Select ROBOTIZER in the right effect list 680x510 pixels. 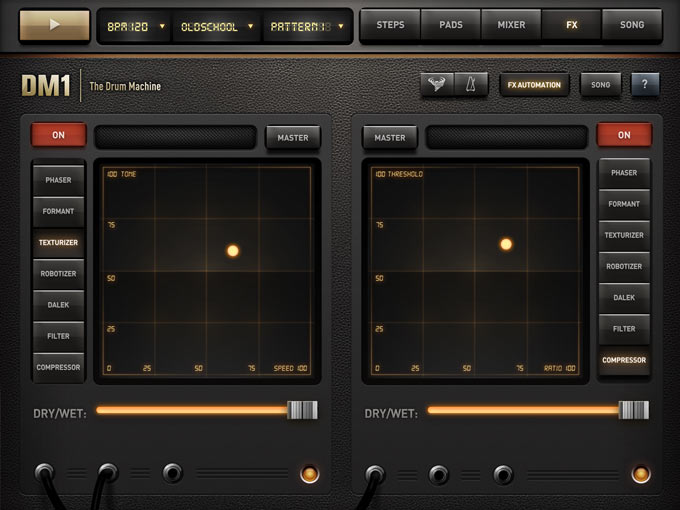click(624, 267)
